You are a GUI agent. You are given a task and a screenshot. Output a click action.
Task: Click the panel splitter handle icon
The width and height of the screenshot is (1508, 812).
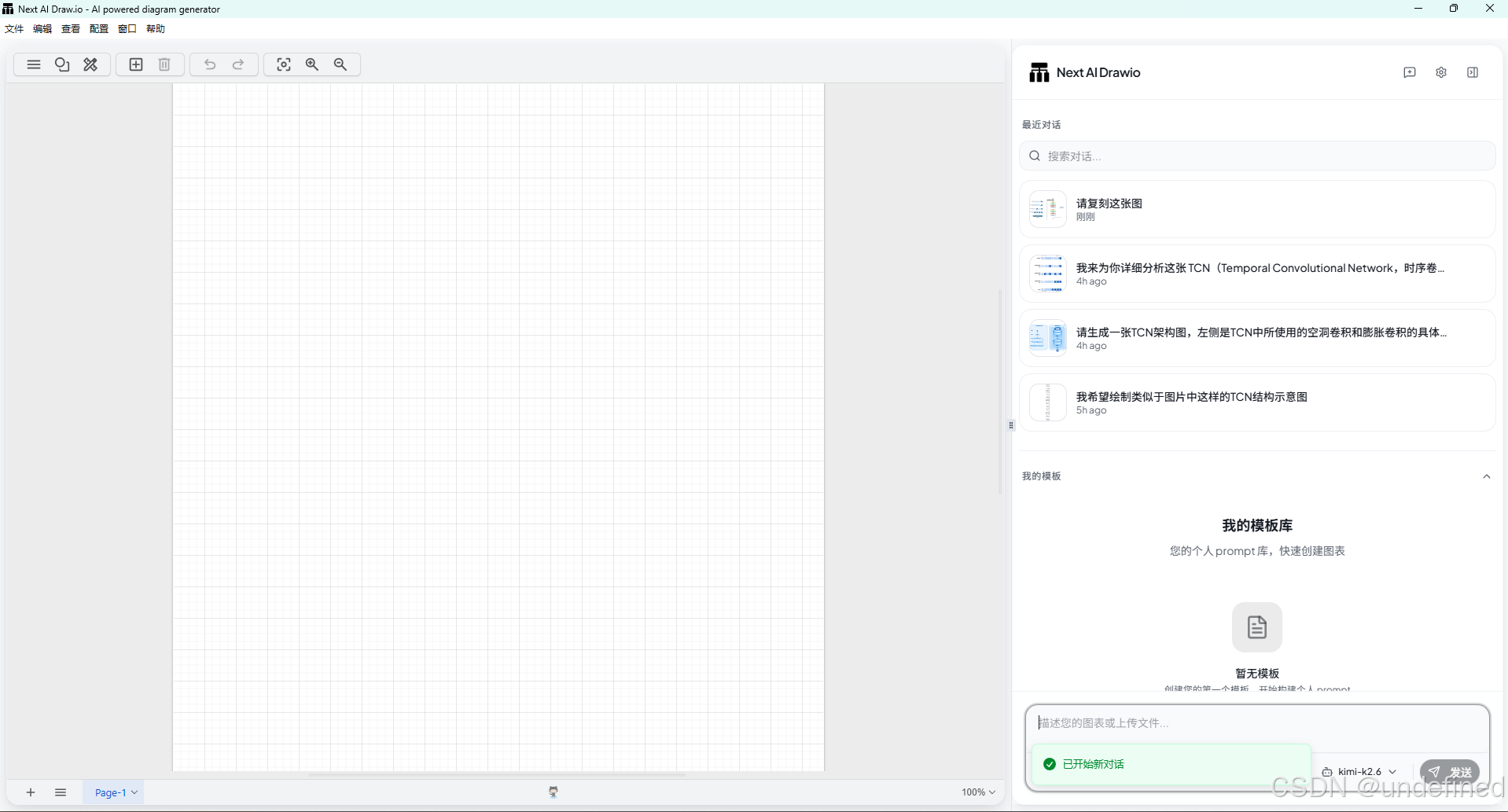point(1011,425)
